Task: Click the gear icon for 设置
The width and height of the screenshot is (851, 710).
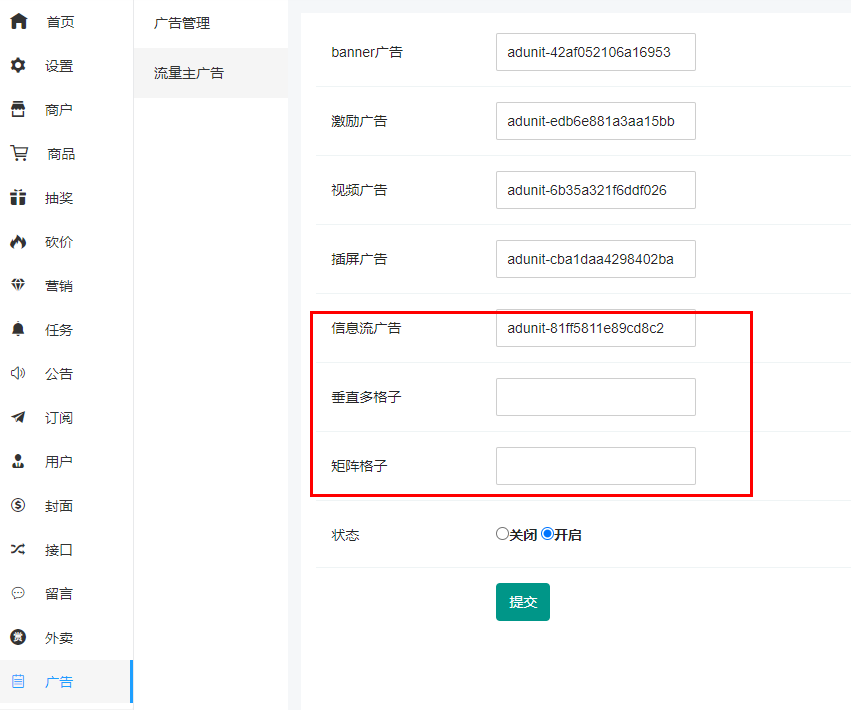Action: 18,65
